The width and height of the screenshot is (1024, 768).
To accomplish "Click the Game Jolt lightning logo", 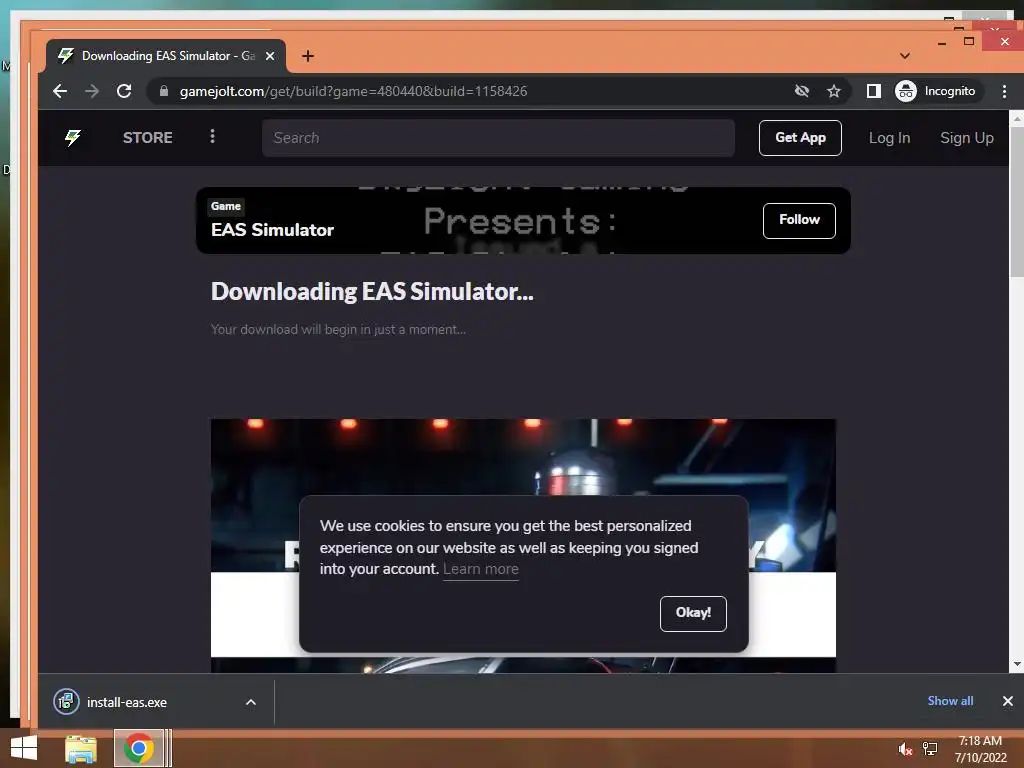I will 73,138.
